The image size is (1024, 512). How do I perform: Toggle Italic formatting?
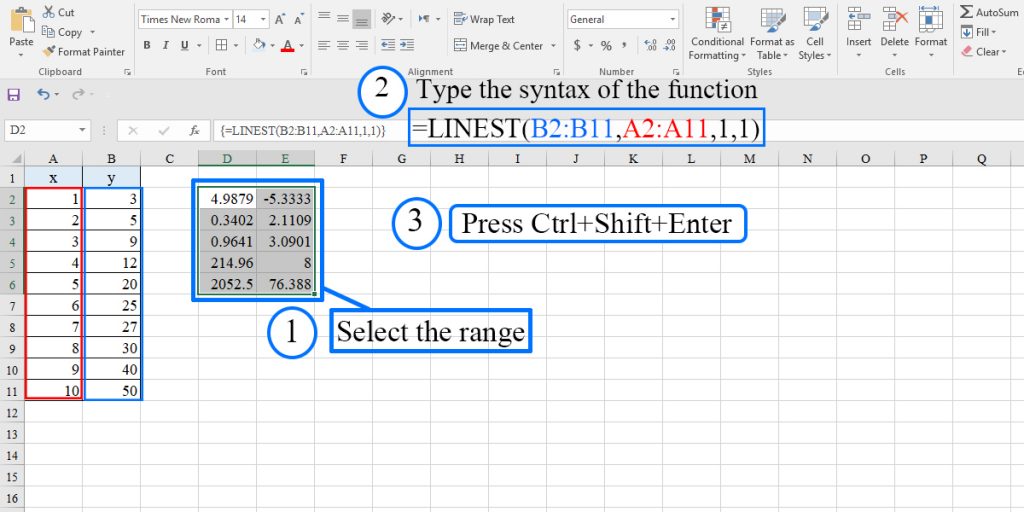165,45
